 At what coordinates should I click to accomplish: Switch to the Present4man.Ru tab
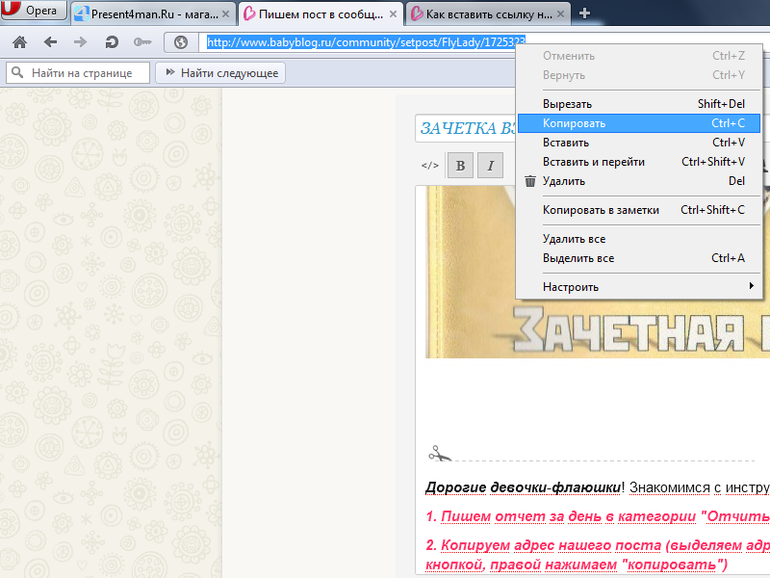tap(150, 14)
